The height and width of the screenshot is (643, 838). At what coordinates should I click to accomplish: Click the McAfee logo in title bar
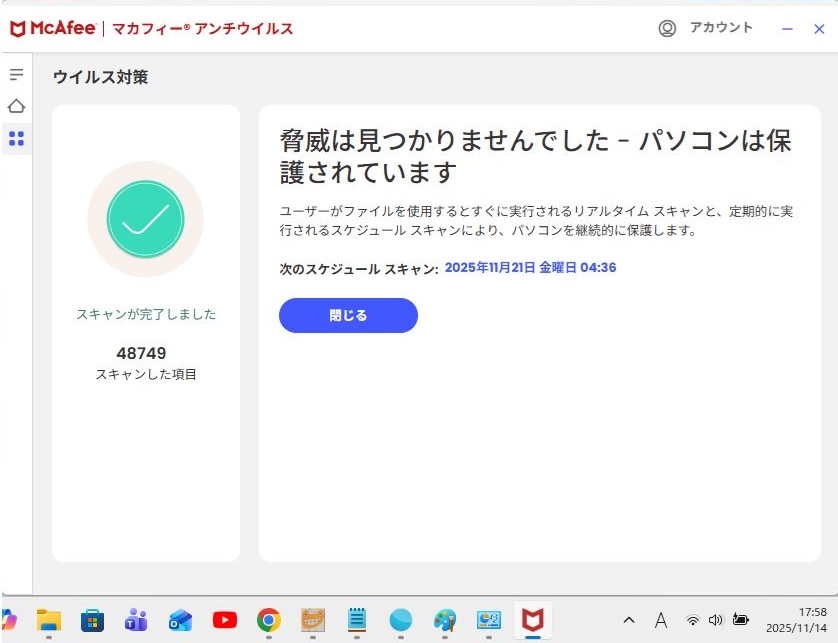click(53, 29)
